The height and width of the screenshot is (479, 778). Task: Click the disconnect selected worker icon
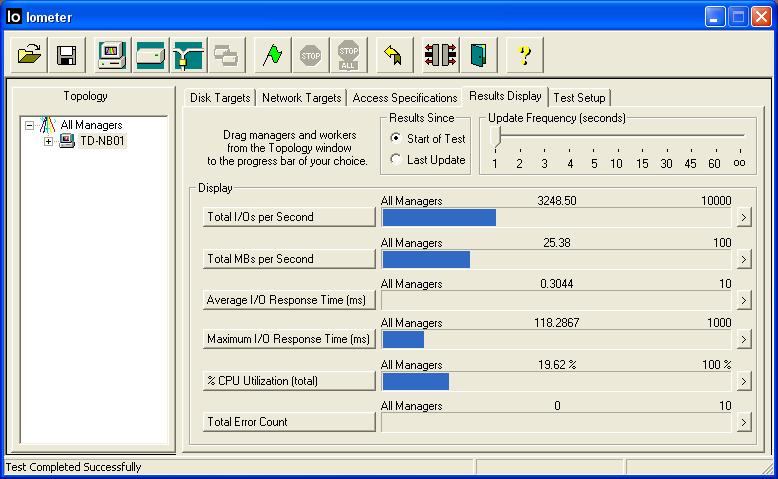click(x=440, y=55)
